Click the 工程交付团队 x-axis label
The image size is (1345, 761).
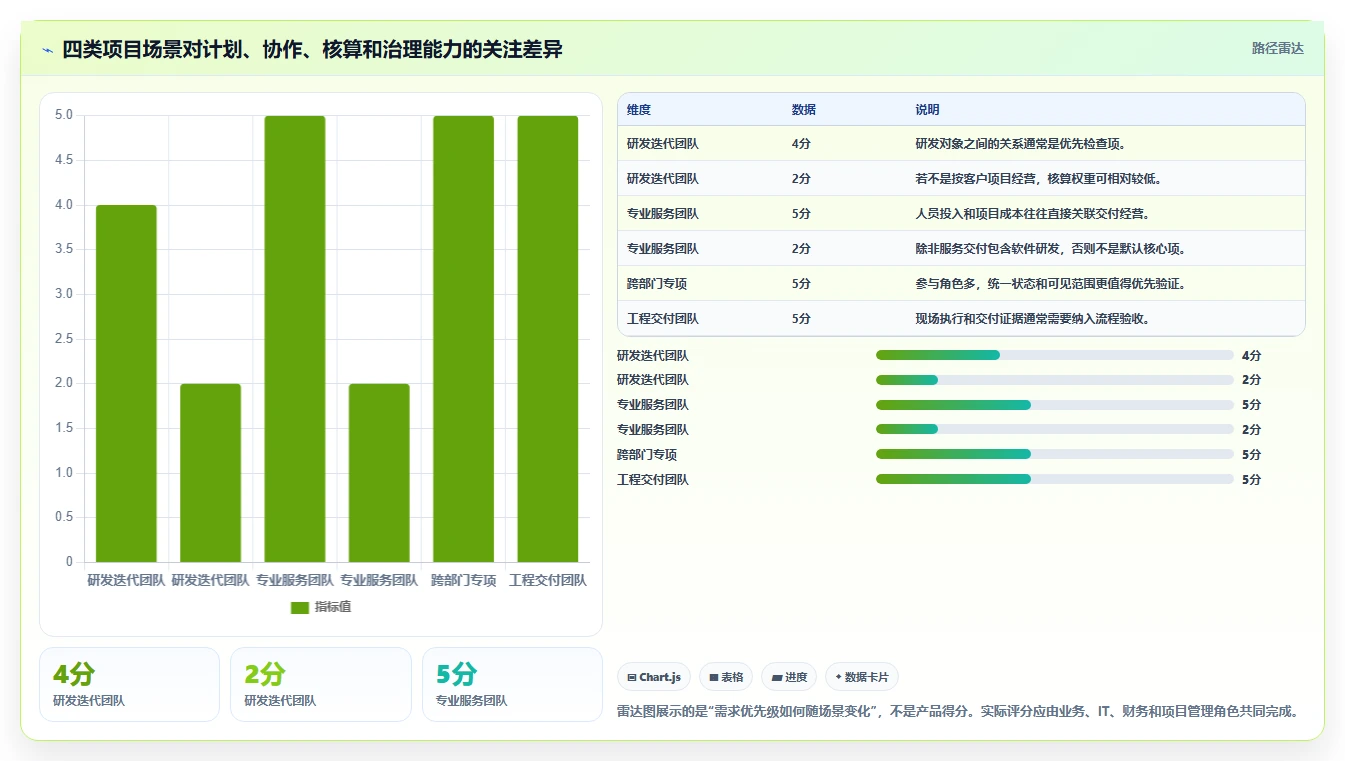pyautogui.click(x=548, y=580)
